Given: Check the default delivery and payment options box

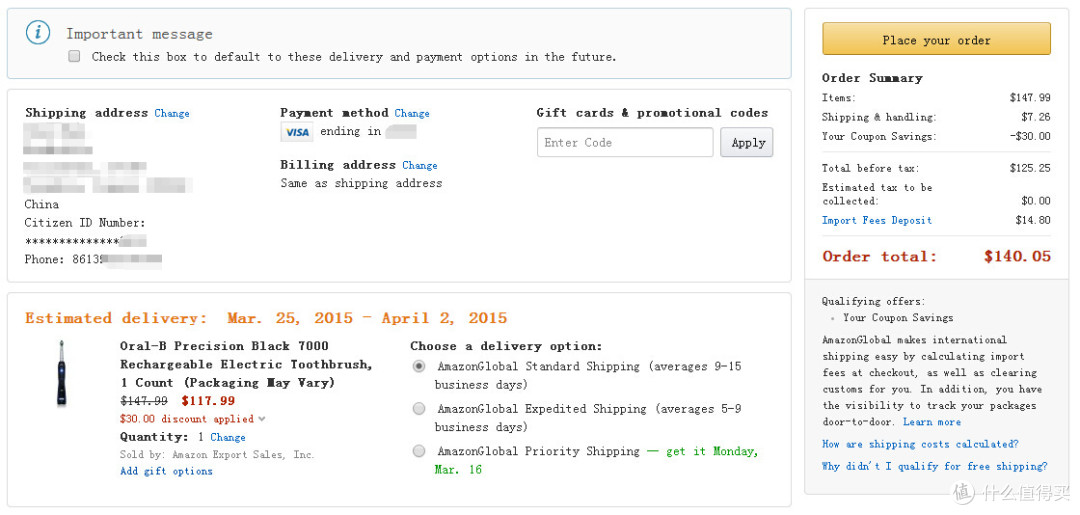Looking at the screenshot, I should [74, 56].
